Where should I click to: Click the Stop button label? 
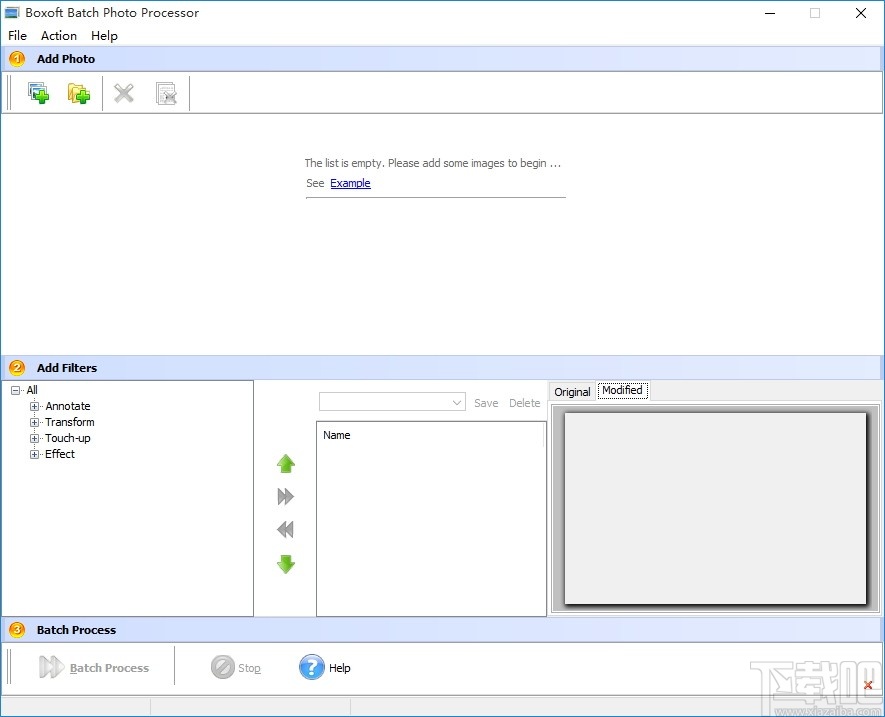[249, 668]
